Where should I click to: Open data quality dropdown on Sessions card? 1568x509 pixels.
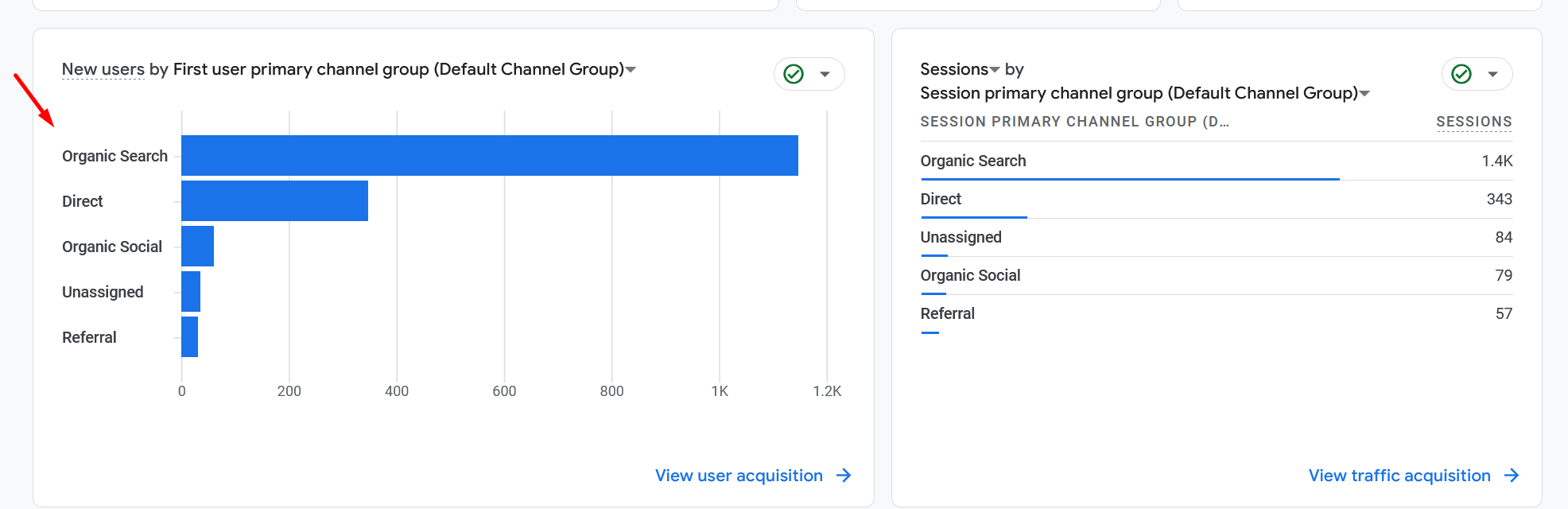point(1493,74)
